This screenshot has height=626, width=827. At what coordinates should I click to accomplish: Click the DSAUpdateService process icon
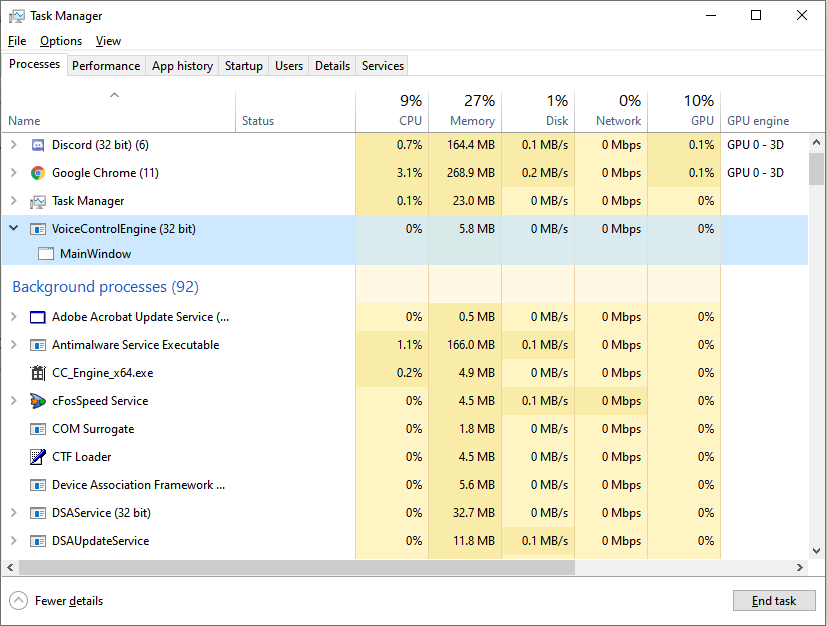tap(38, 541)
